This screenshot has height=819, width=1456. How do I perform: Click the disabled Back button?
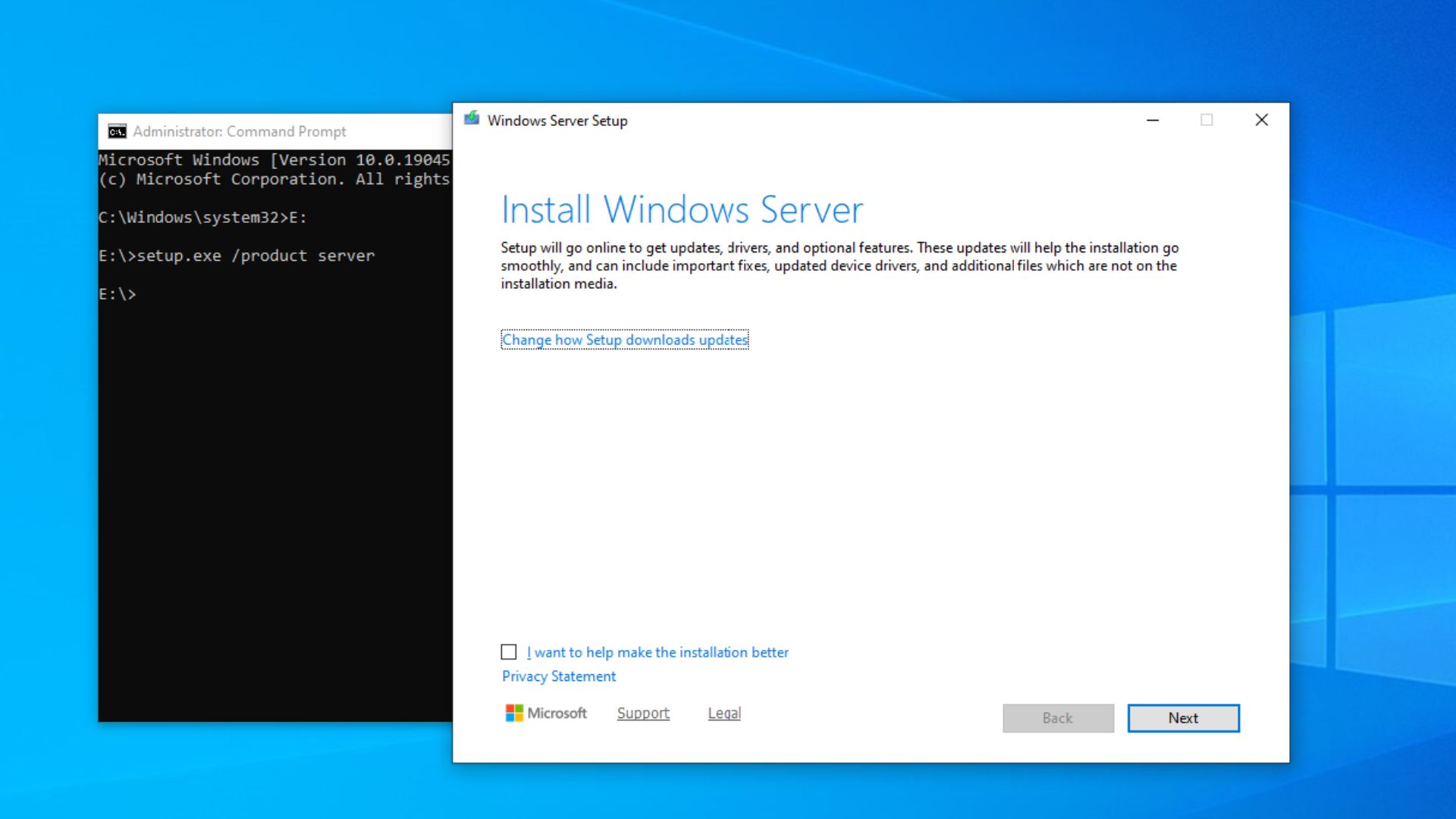point(1057,717)
